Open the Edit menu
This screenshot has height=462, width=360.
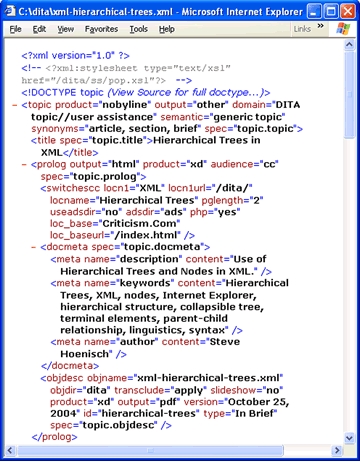(39, 29)
